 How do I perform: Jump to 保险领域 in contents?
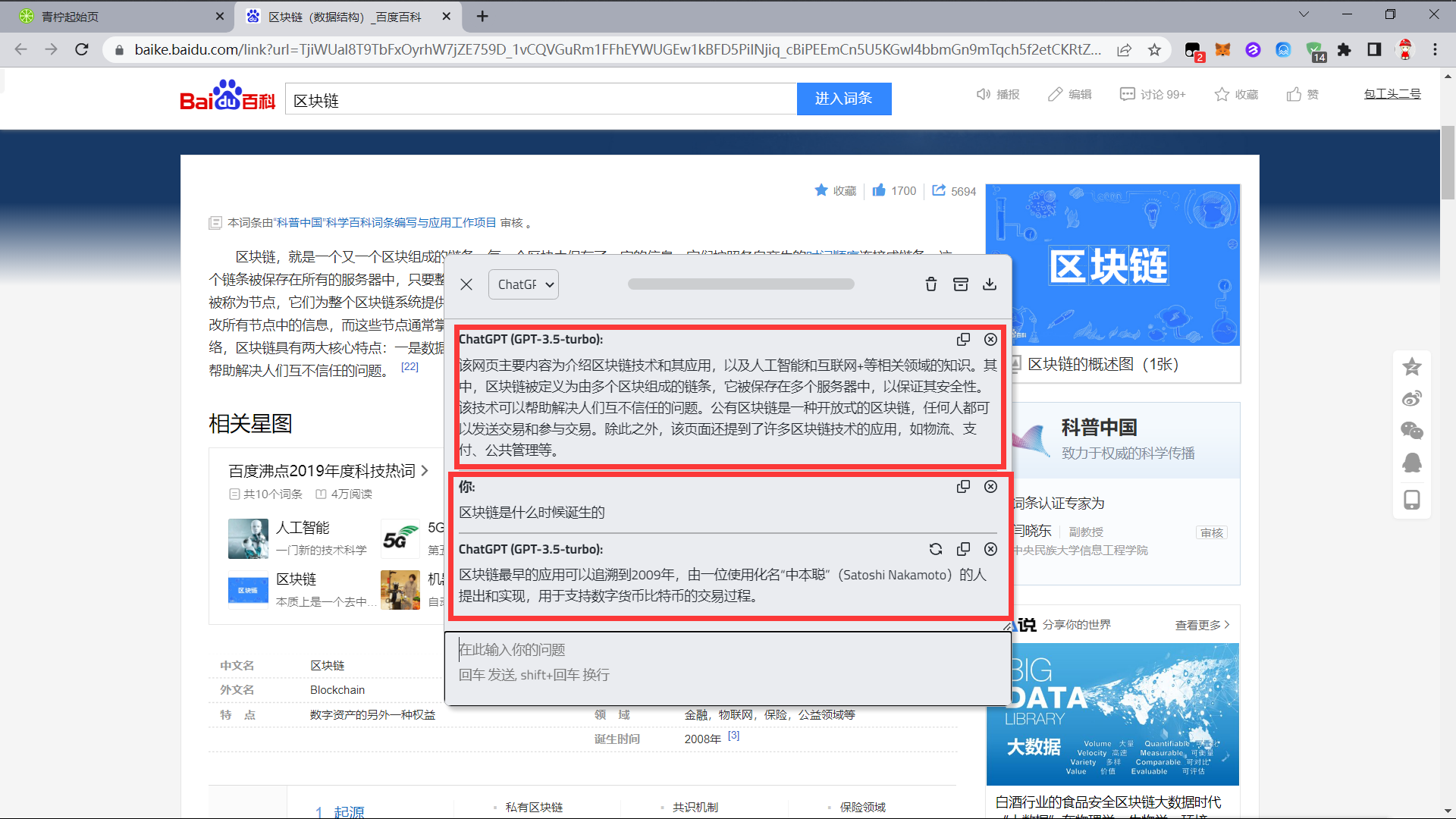tap(862, 808)
